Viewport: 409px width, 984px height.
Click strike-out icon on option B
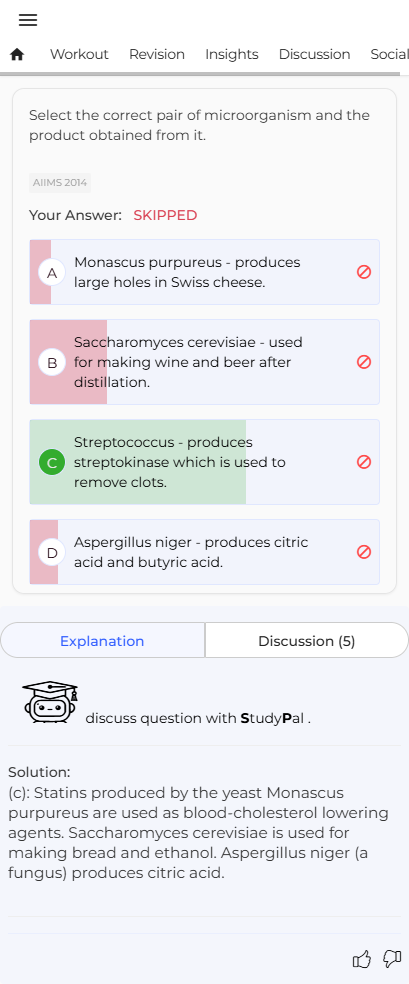click(x=364, y=362)
